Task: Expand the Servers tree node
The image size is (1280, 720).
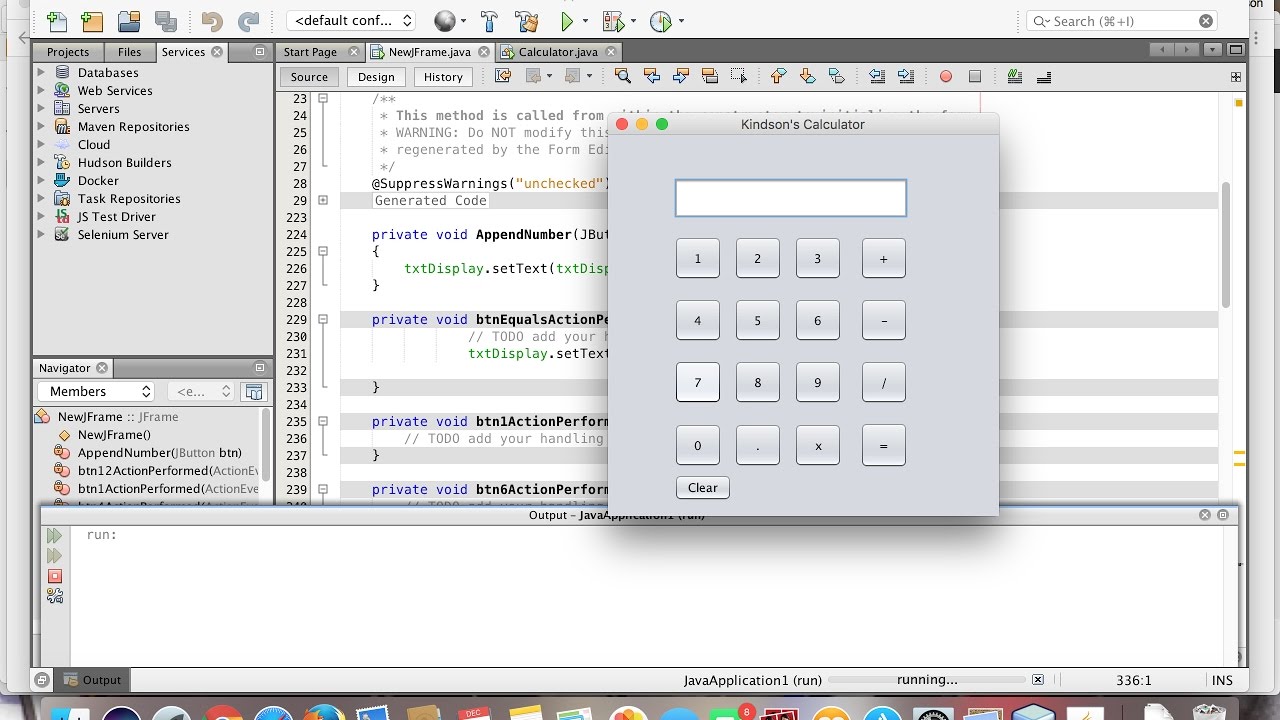Action: [x=41, y=108]
